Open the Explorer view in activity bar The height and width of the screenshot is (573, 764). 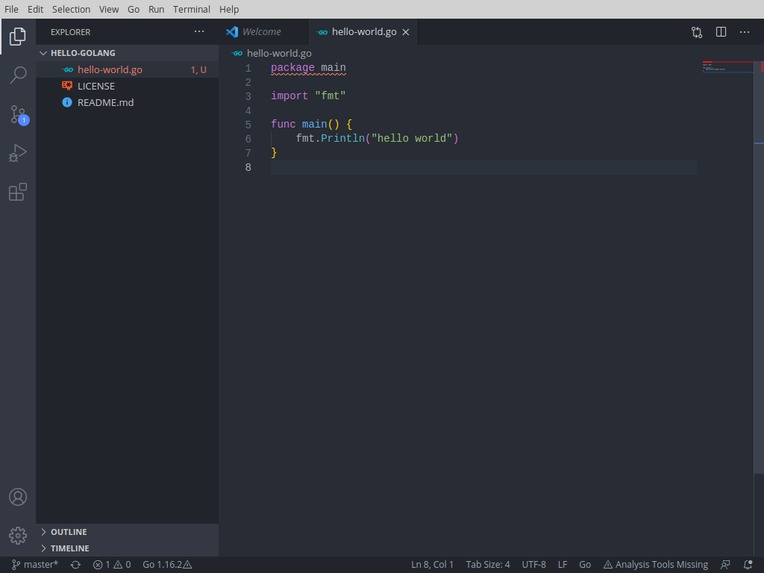(18, 37)
